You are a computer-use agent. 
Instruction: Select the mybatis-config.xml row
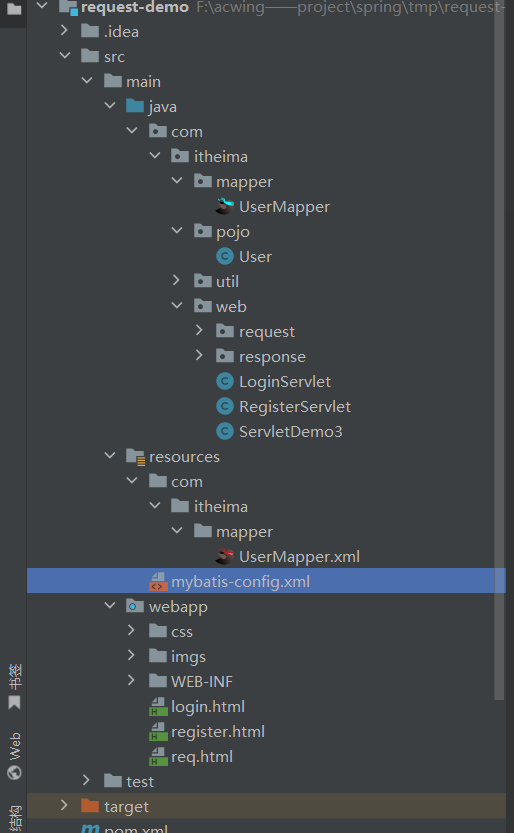click(266, 581)
